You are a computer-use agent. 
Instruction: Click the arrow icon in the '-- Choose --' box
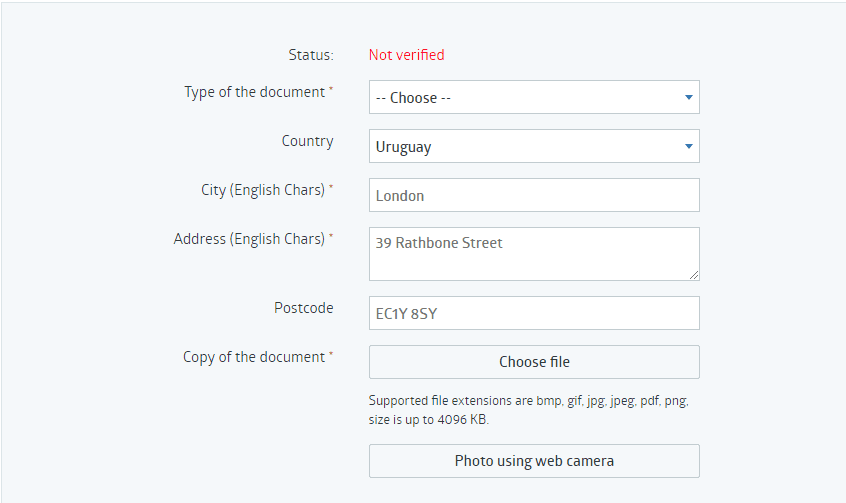[688, 97]
